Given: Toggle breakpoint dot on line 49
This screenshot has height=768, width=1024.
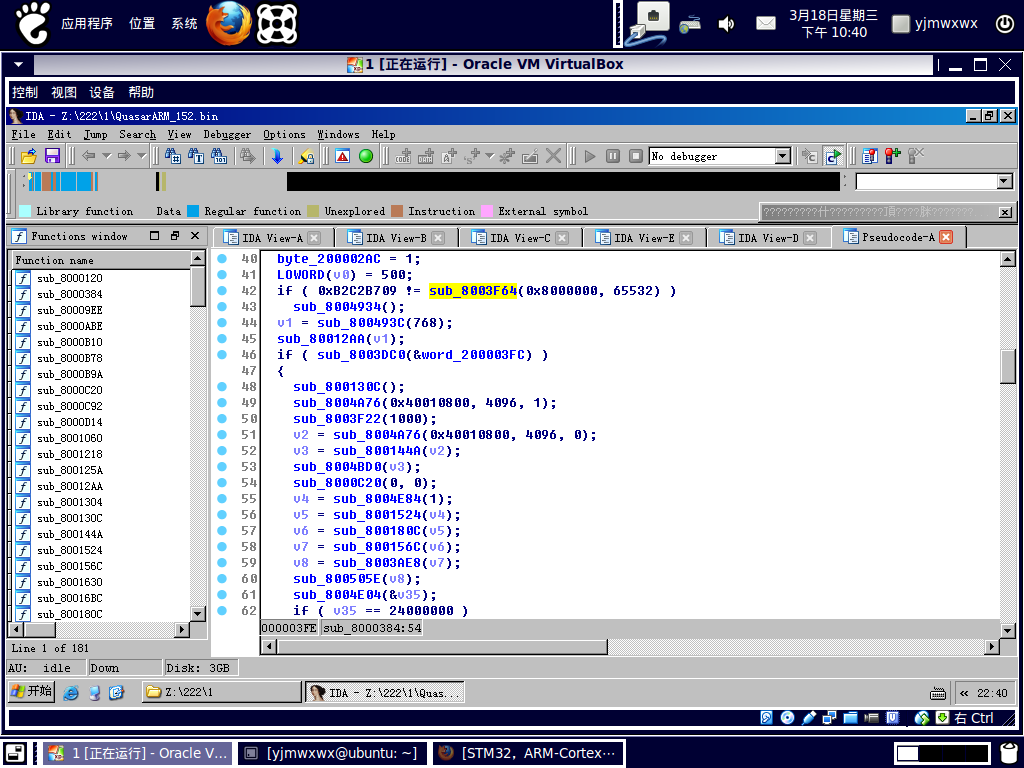Looking at the screenshot, I should (221, 403).
